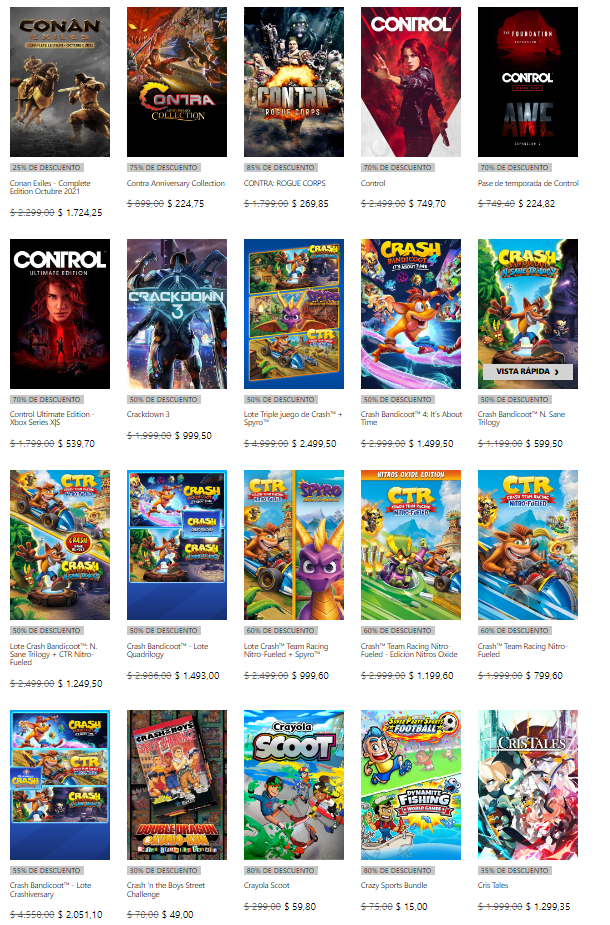610x925 pixels.
Task: Open the Crayola Scoot cover image
Action: click(x=294, y=785)
